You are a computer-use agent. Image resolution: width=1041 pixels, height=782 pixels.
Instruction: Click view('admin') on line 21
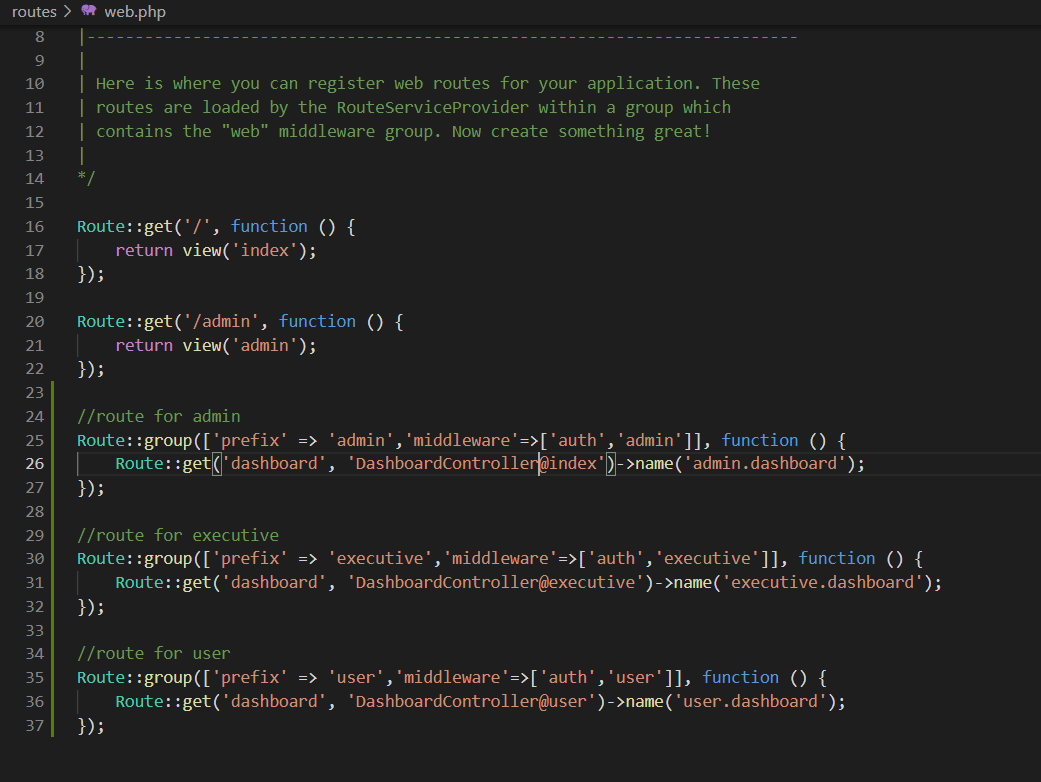click(x=245, y=345)
